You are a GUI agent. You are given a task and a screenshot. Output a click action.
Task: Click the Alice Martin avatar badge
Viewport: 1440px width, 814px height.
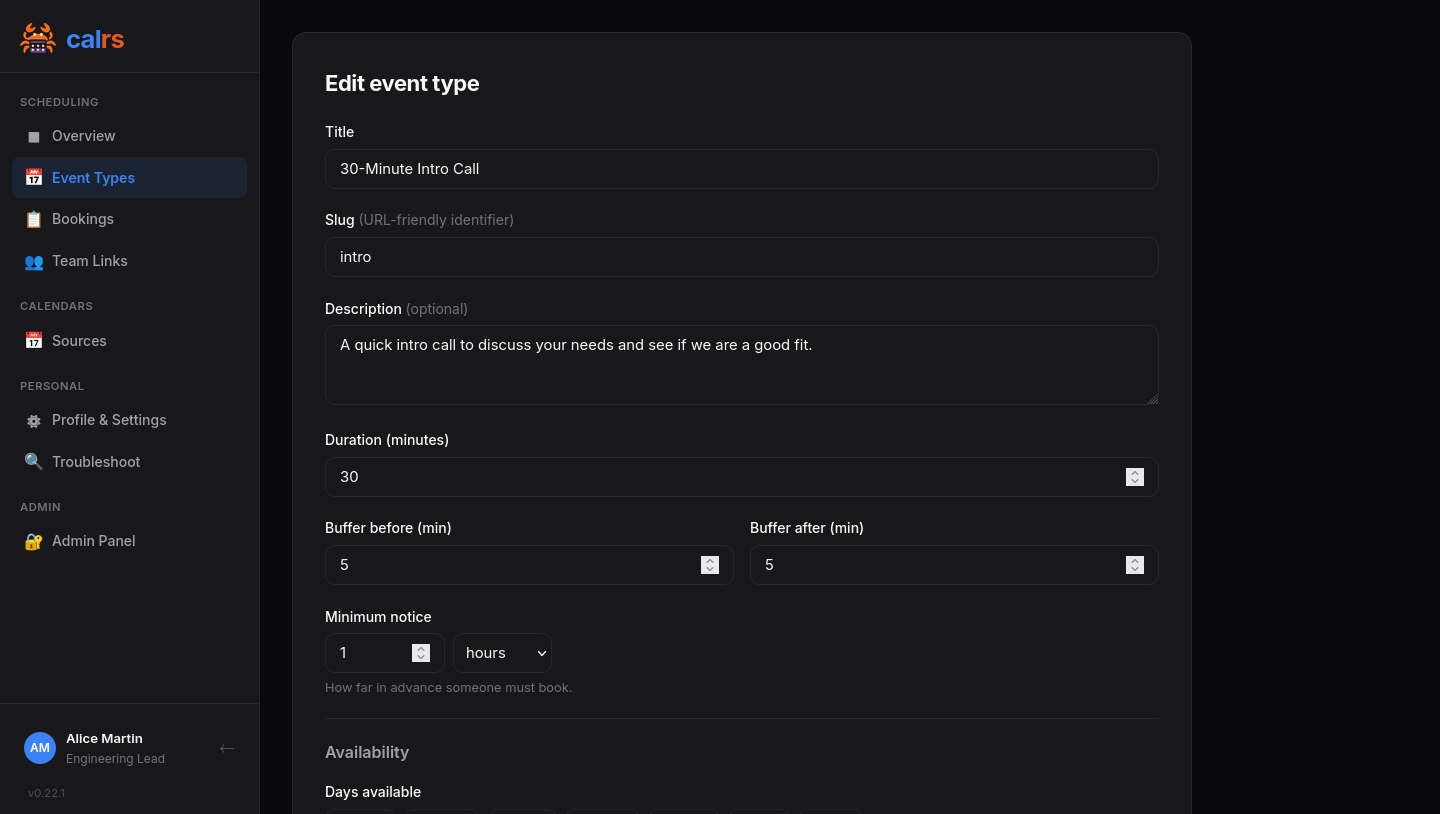40,748
